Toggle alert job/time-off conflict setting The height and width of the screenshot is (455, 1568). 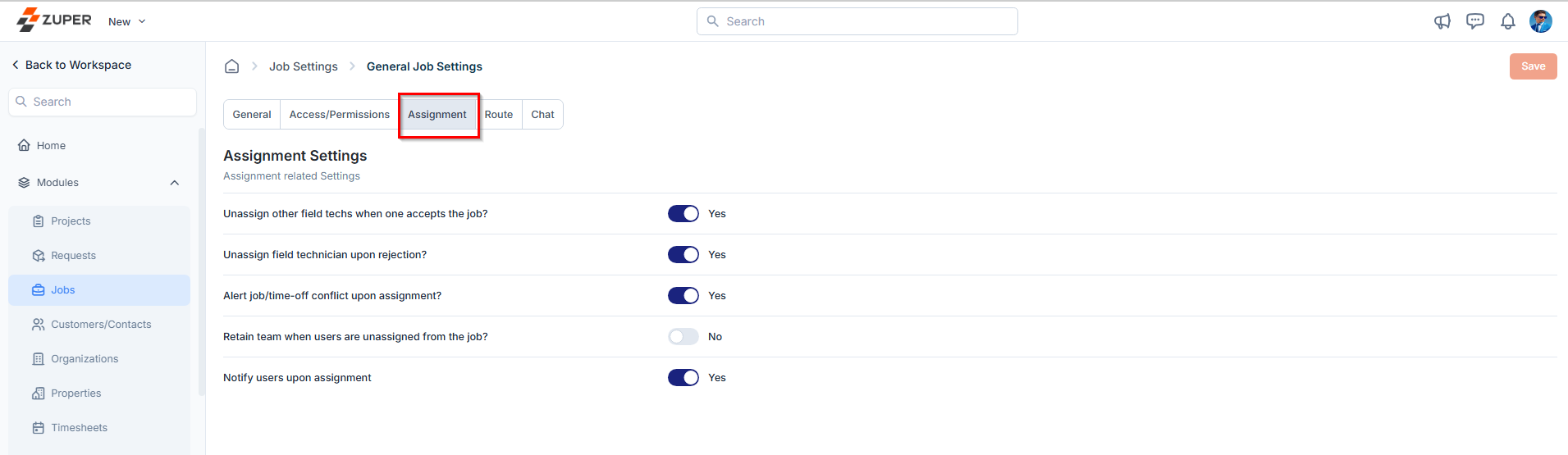683,296
